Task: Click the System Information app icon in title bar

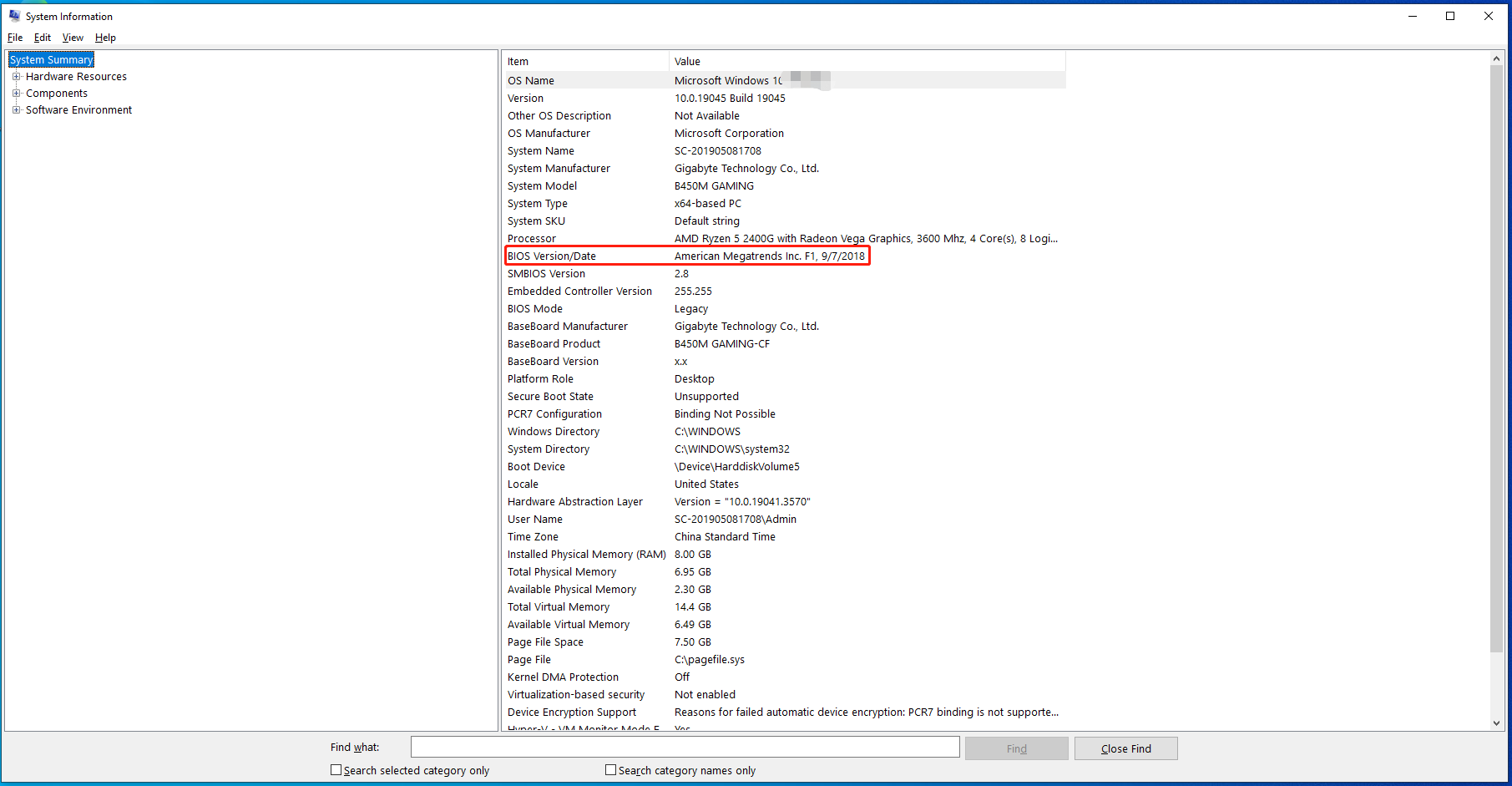Action: click(x=14, y=16)
